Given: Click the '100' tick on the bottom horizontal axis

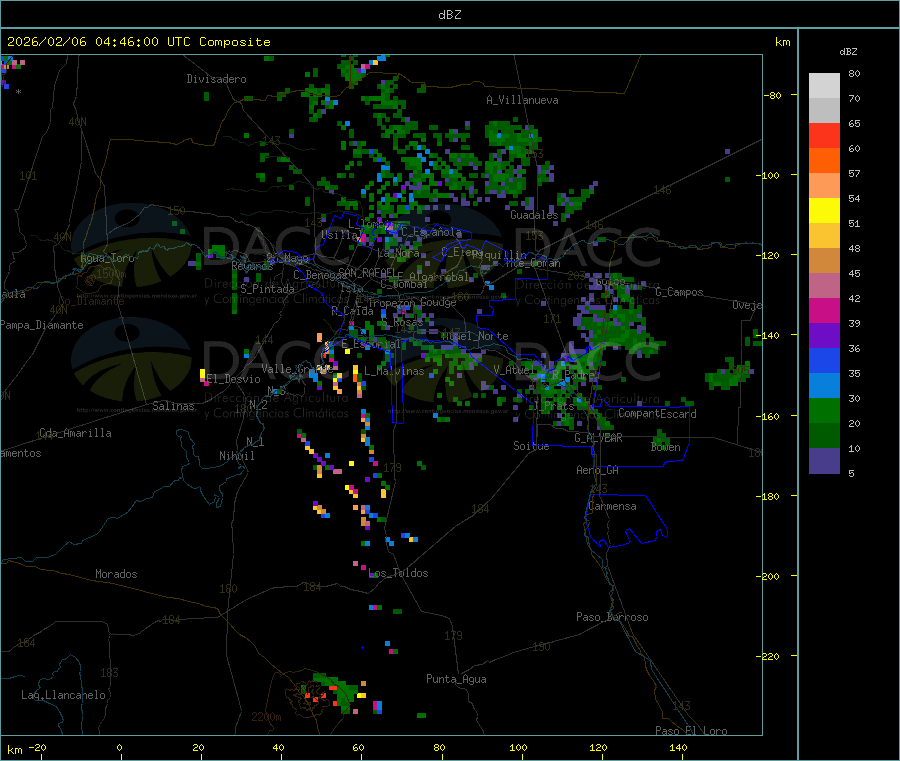Looking at the screenshot, I should click(x=518, y=747).
